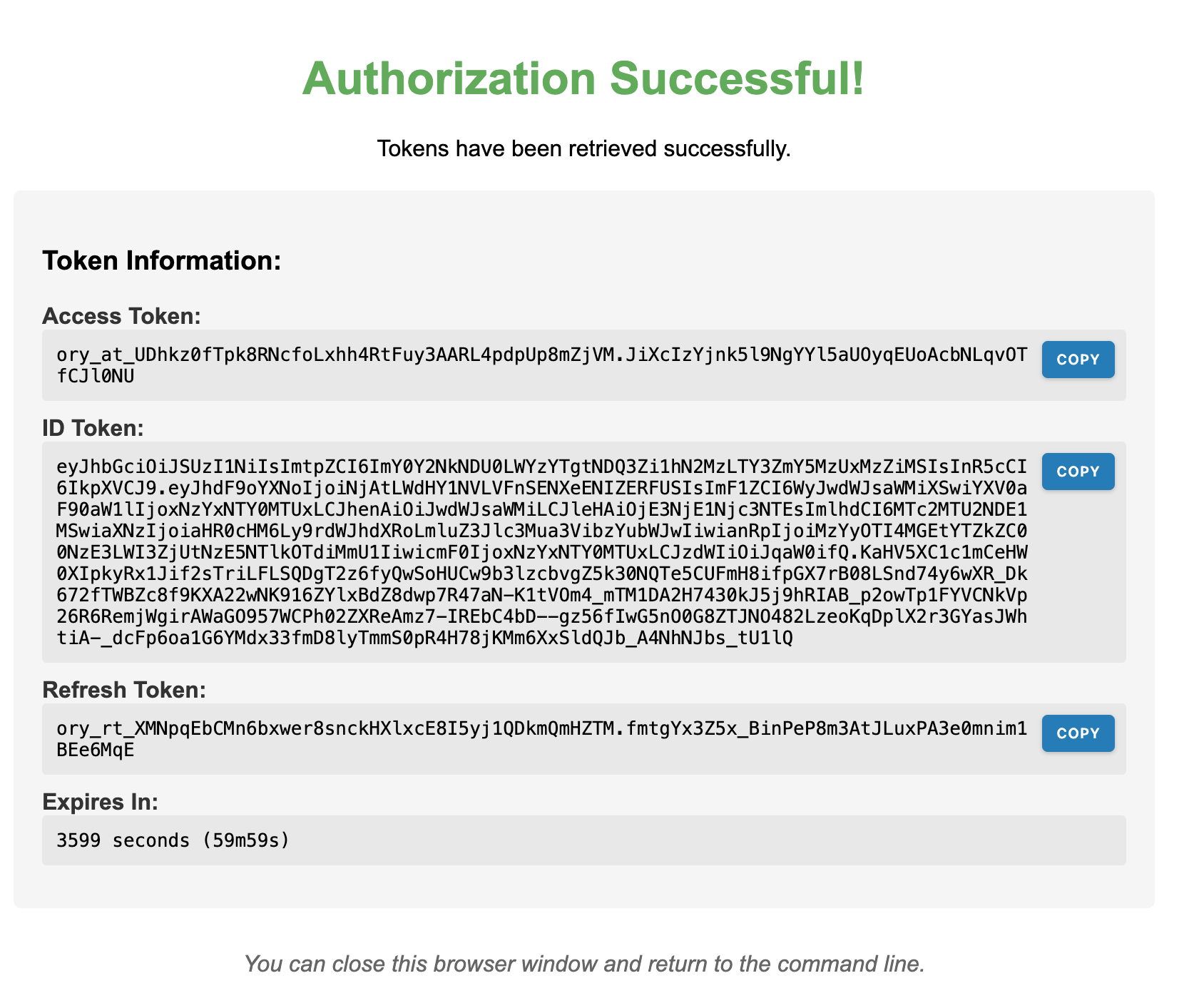
Task: Copy the Refresh Token value
Action: coord(1077,733)
